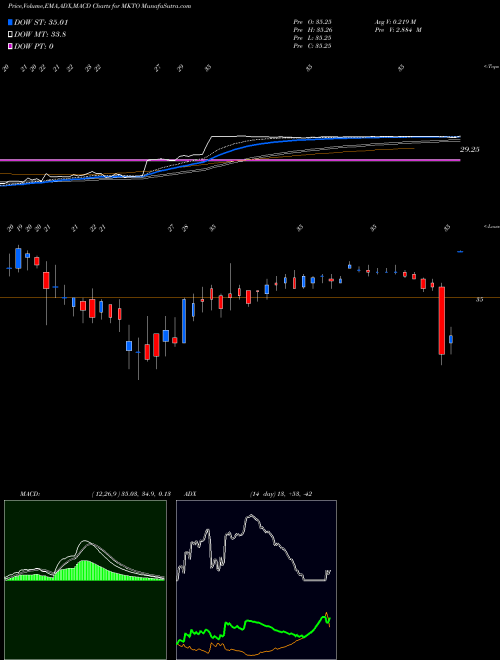
Task: Click the 29.25 price label on EMA chart
Action: (470, 149)
